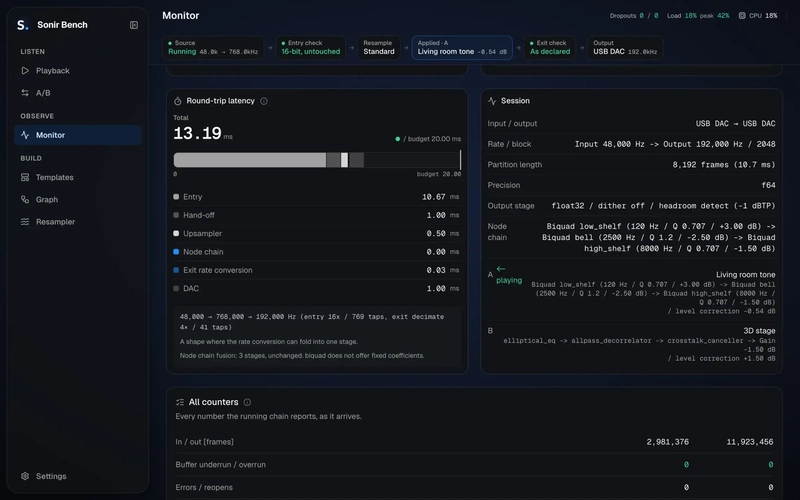Select the Exit check stage chip
The height and width of the screenshot is (500, 800).
550,47
